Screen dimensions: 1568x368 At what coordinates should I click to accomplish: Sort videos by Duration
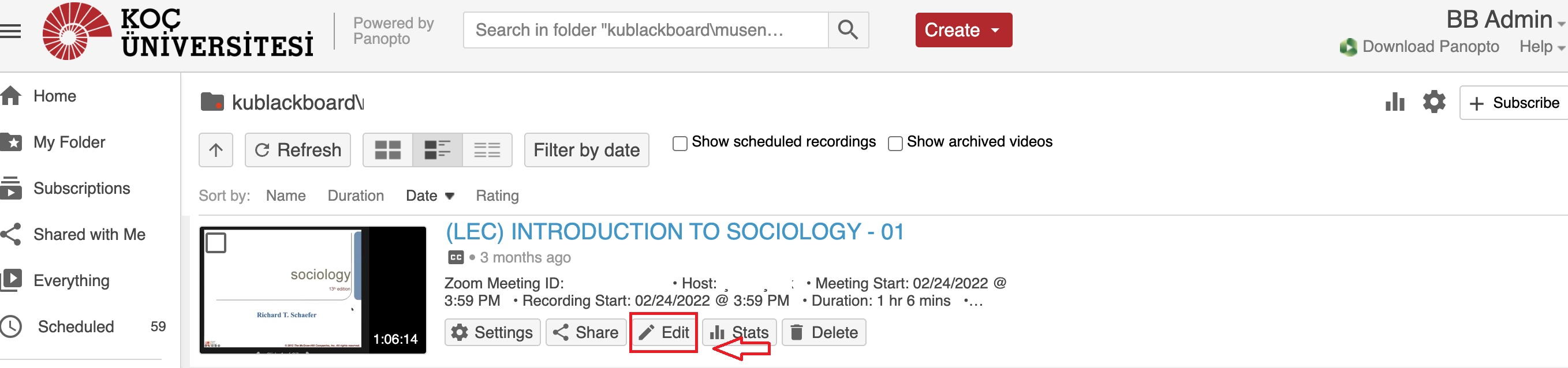click(356, 196)
